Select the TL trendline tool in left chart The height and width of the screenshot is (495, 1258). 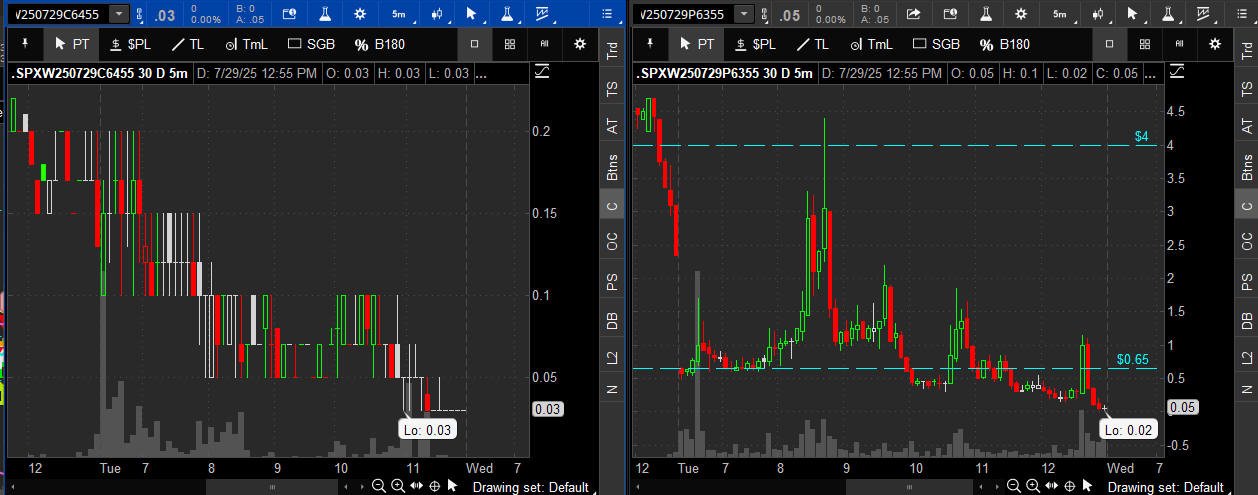tap(187, 44)
